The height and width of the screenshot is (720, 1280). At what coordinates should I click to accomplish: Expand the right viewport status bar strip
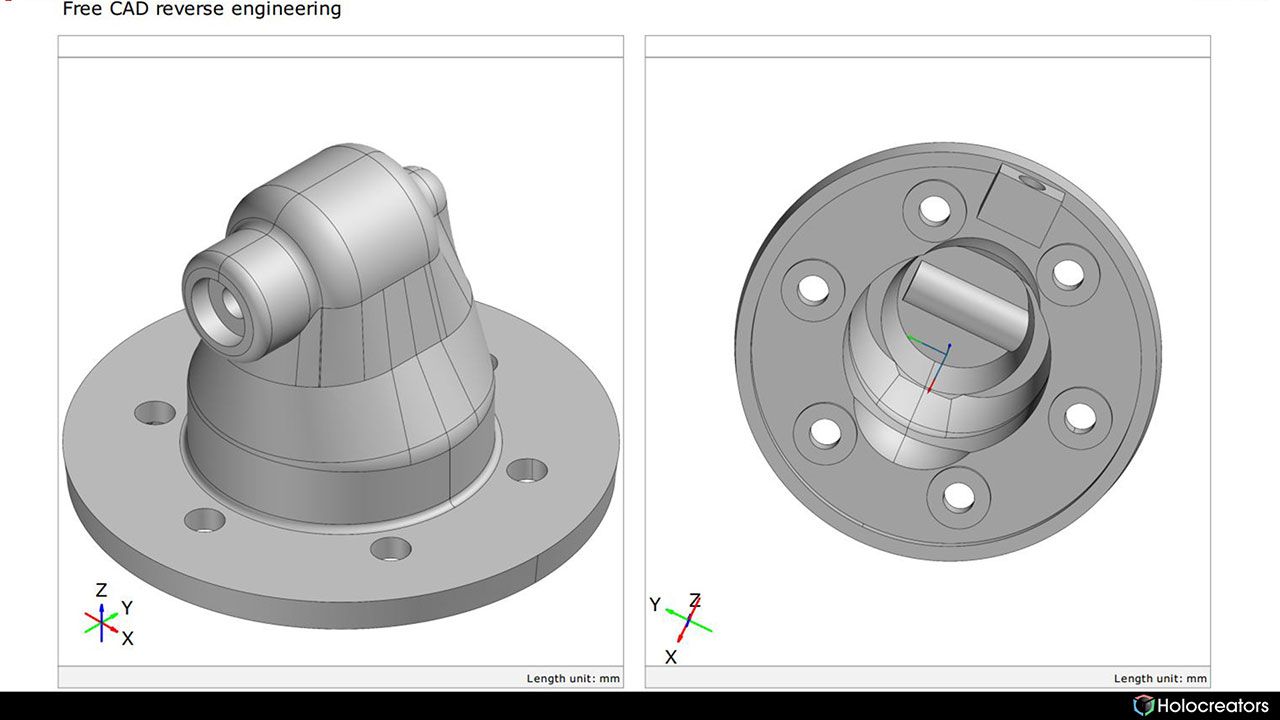pos(930,677)
